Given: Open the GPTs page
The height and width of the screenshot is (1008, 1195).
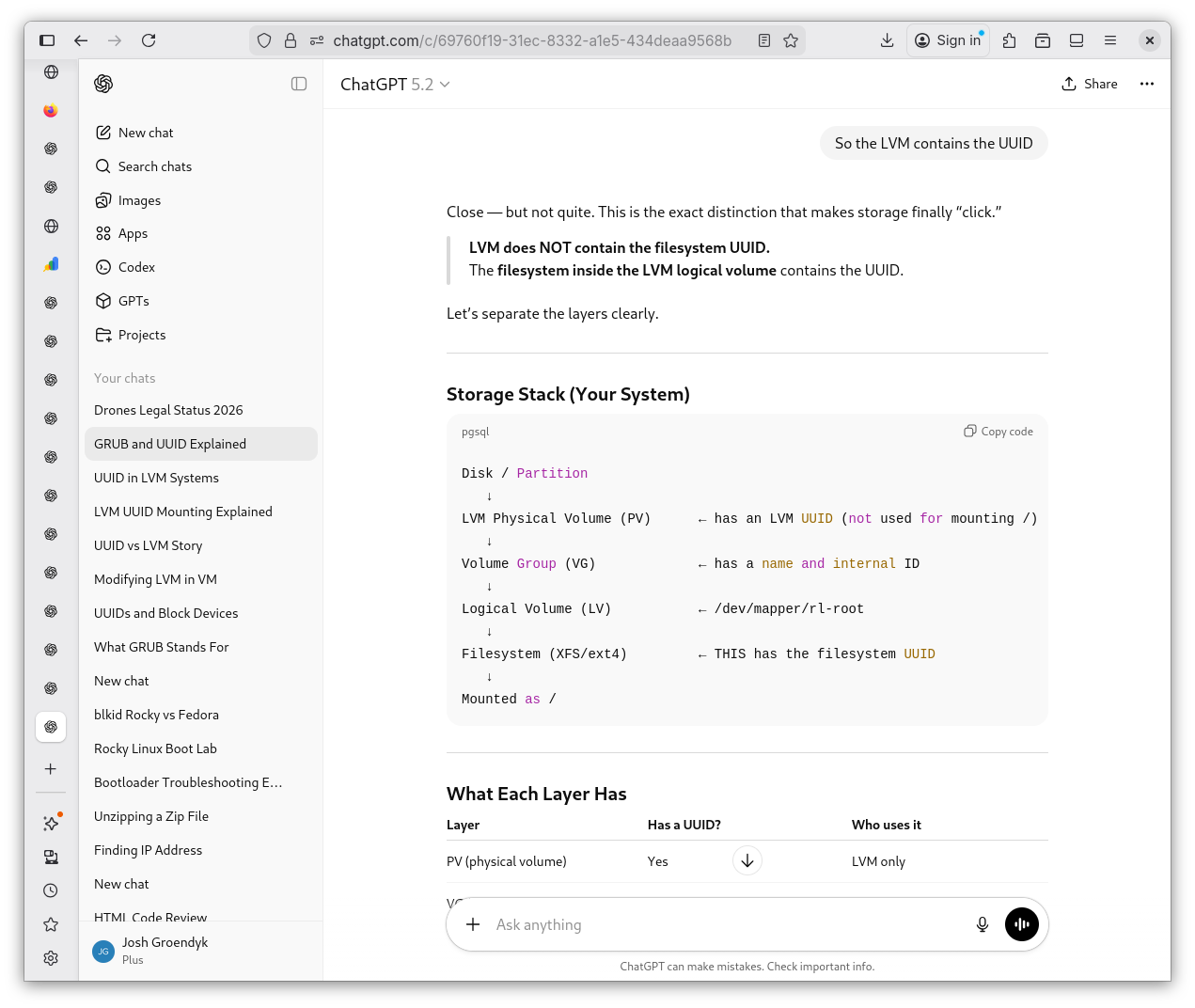Looking at the screenshot, I should coord(134,301).
